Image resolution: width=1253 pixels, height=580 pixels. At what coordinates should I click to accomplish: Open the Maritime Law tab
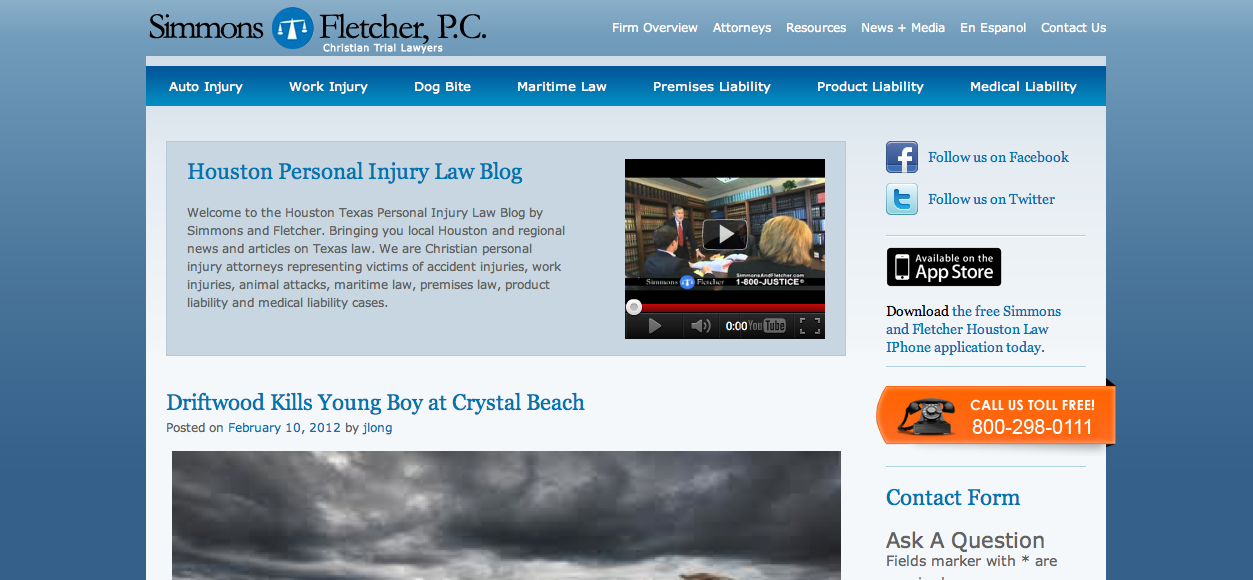coord(562,87)
